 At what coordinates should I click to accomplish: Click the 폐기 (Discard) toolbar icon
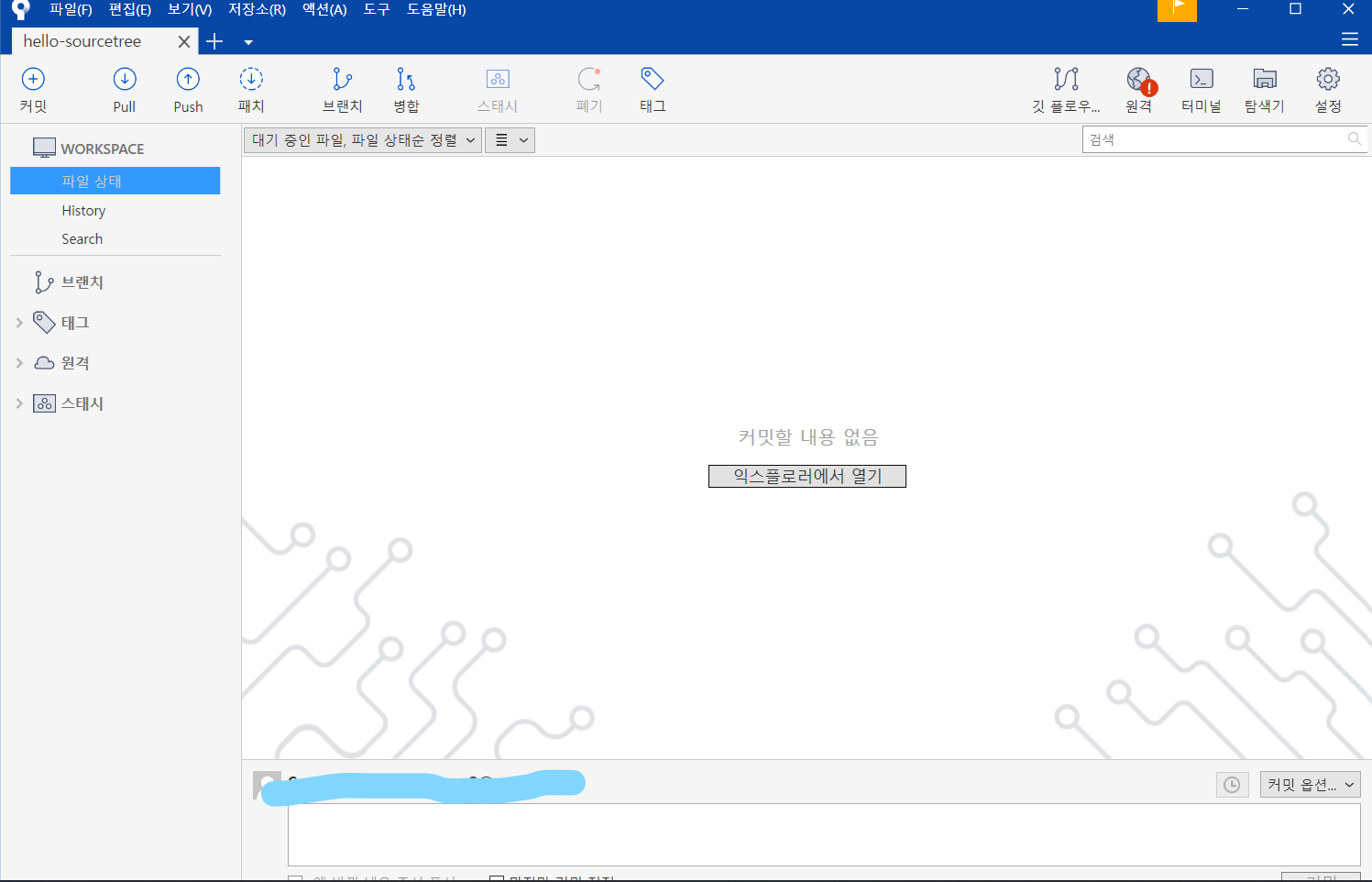coord(589,90)
